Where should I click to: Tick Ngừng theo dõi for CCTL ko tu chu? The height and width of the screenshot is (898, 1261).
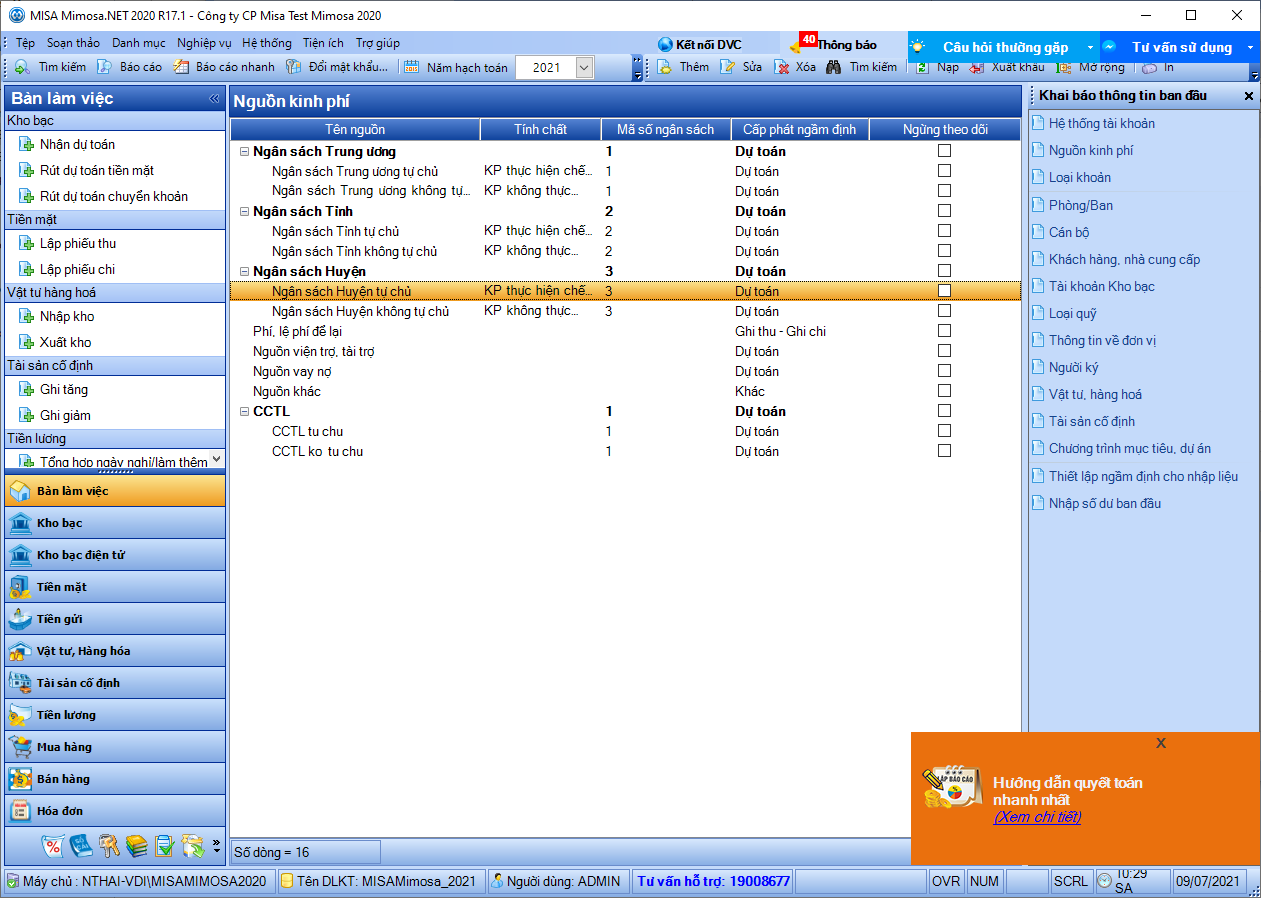click(944, 451)
